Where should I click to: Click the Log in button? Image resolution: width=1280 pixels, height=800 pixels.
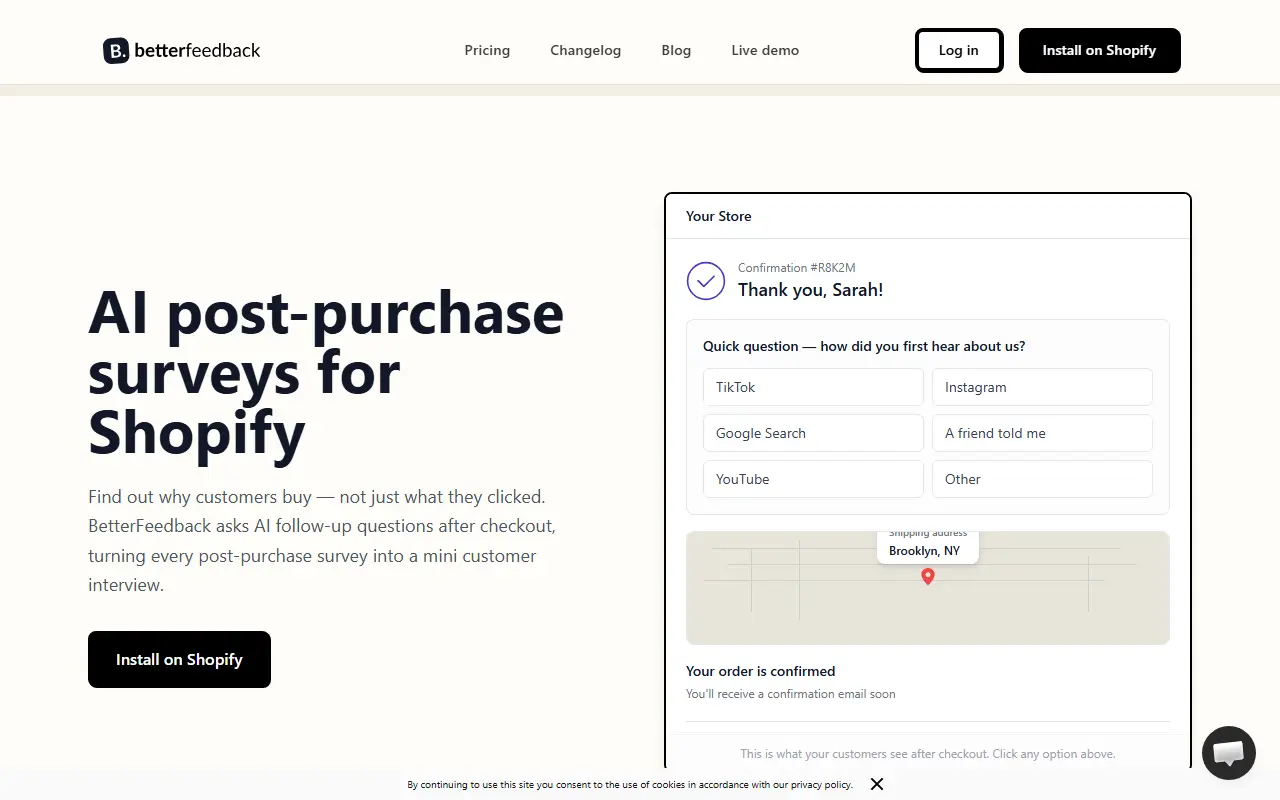(x=959, y=50)
